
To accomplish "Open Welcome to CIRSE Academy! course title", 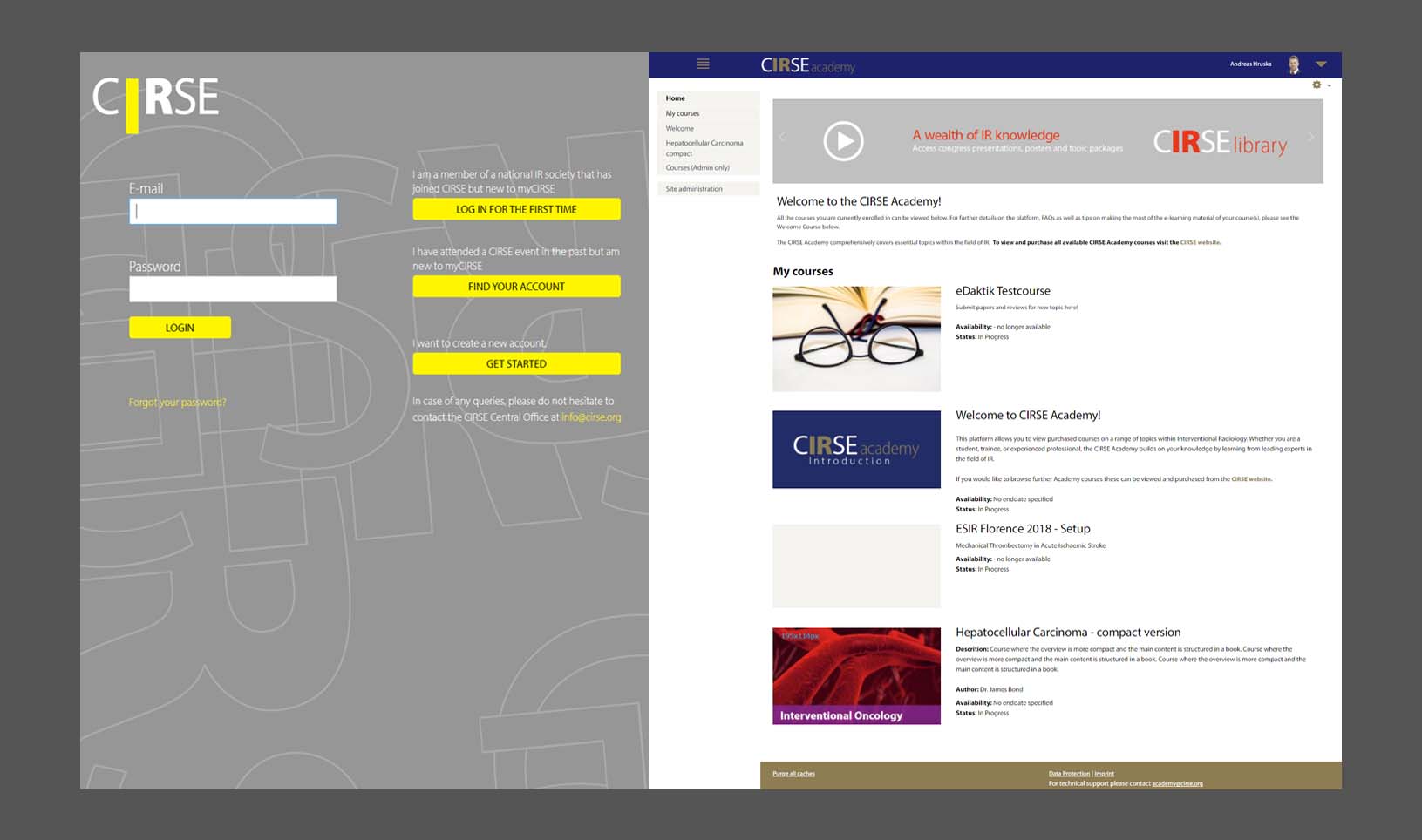I will [1028, 415].
